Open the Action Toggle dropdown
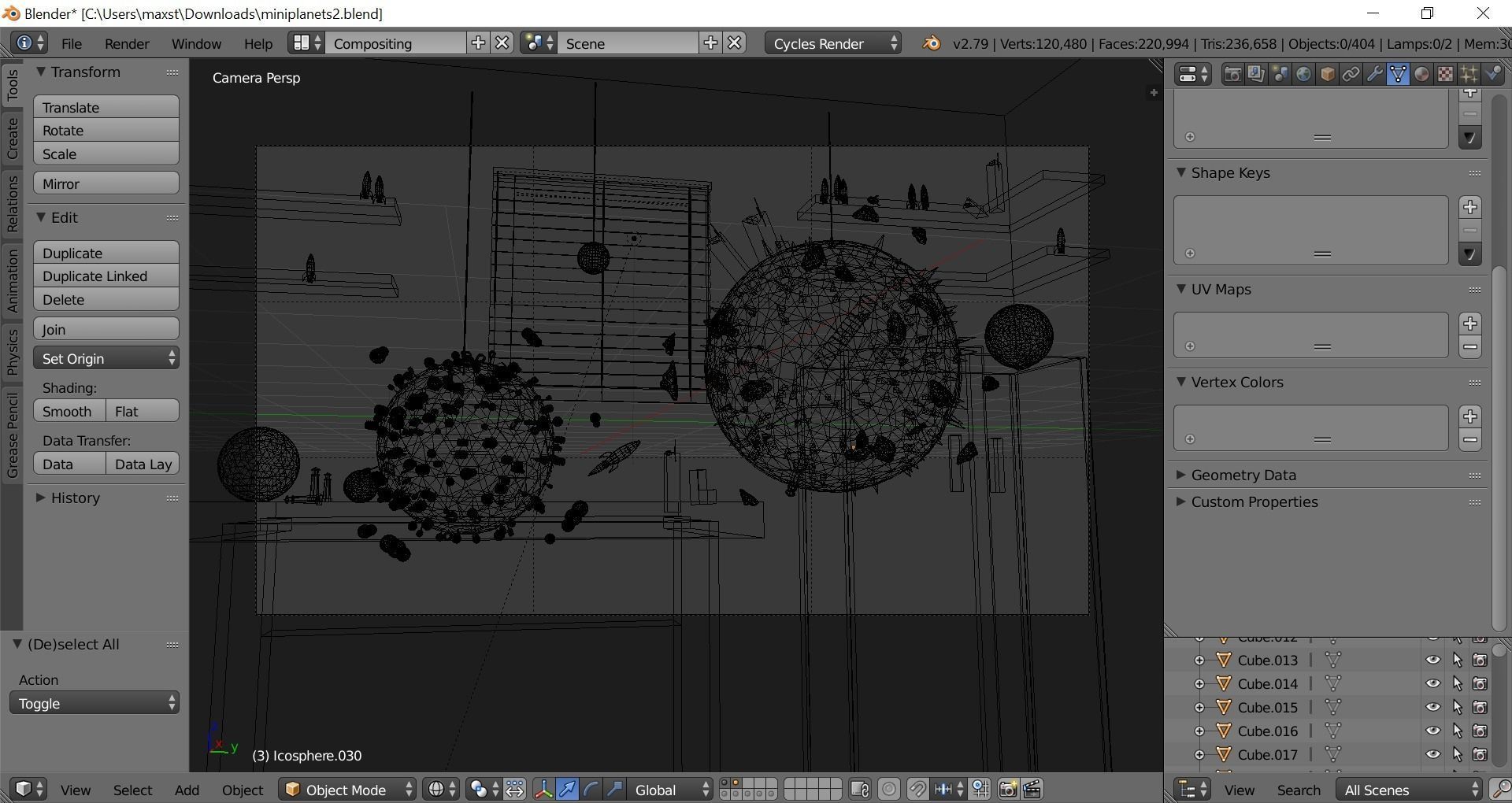 click(94, 703)
